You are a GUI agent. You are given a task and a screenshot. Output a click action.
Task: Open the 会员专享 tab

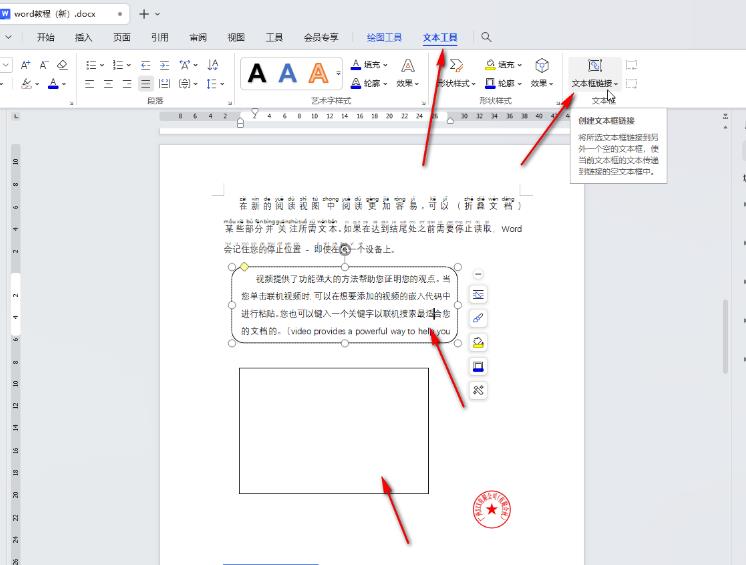(x=321, y=37)
